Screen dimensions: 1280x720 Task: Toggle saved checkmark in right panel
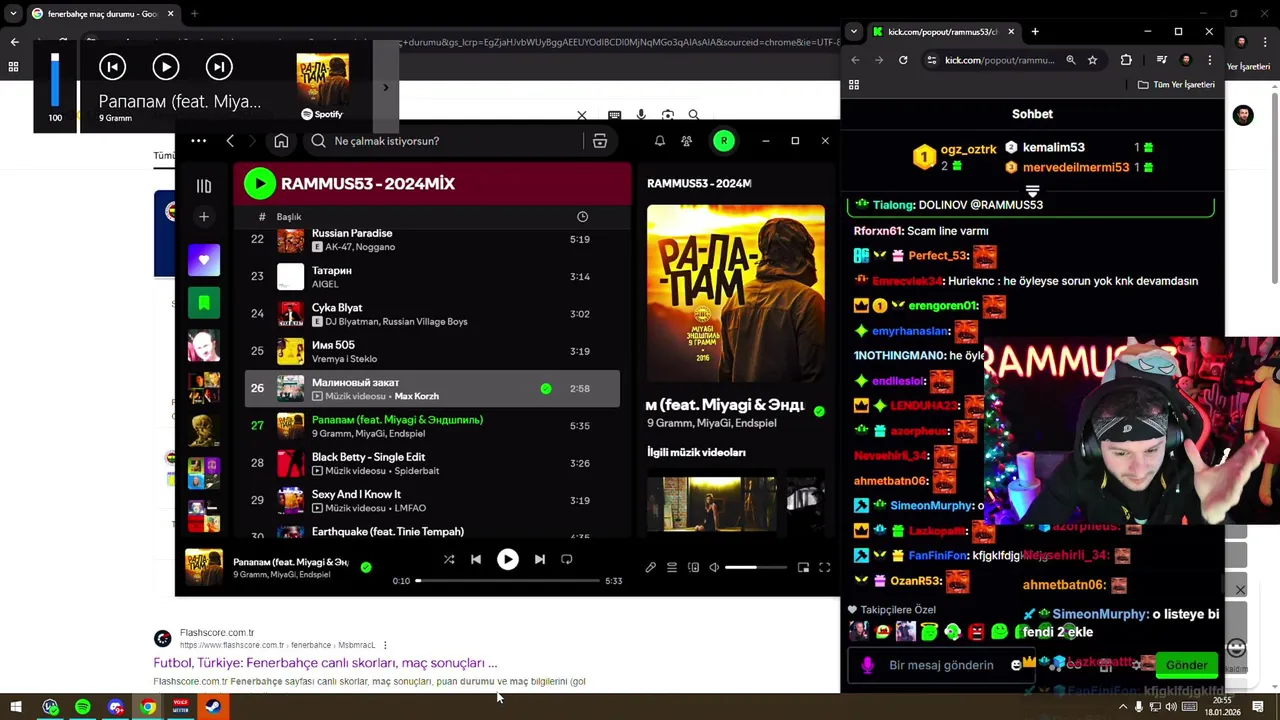coord(819,411)
